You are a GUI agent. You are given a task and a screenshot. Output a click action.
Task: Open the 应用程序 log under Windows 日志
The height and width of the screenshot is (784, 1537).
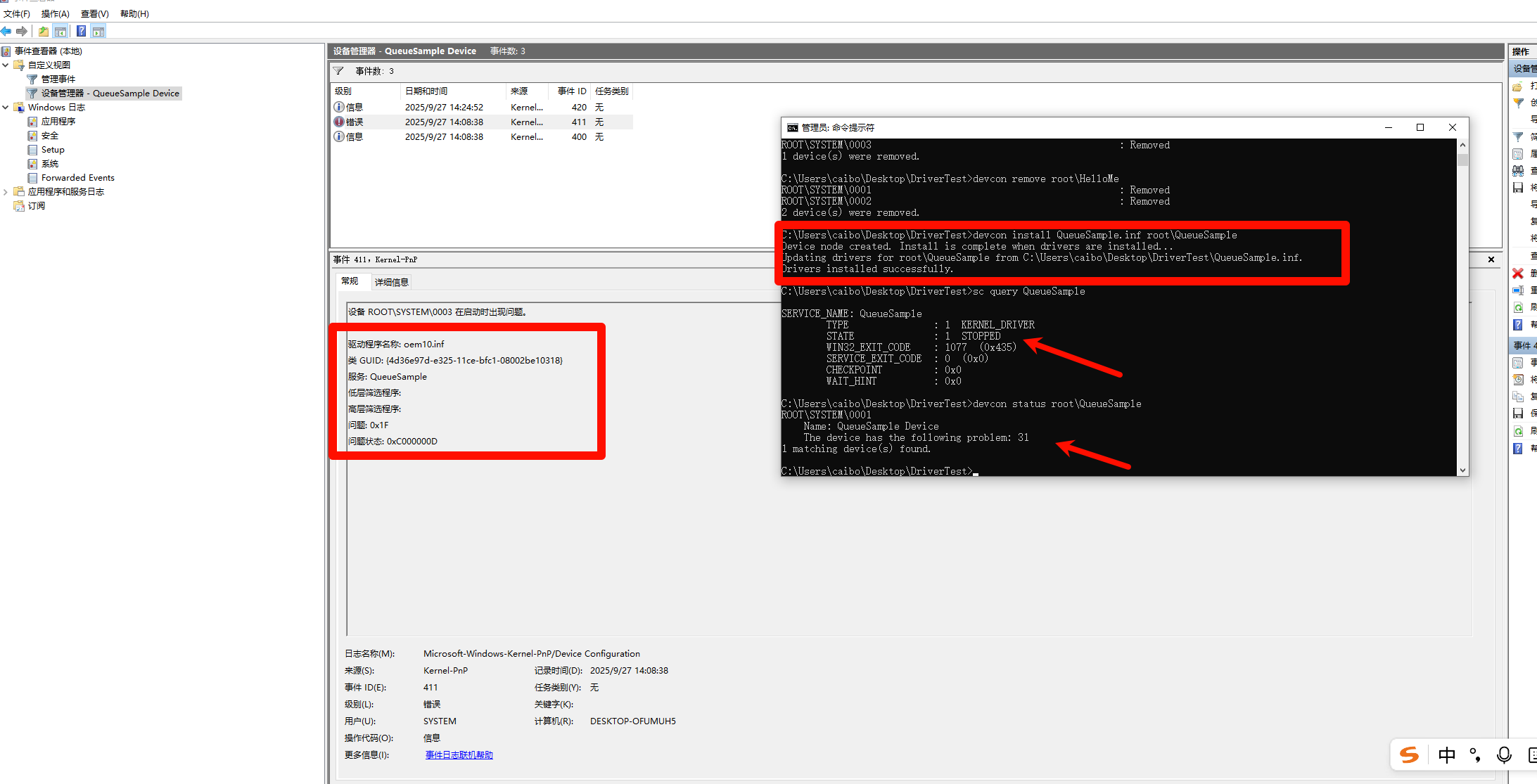click(58, 121)
